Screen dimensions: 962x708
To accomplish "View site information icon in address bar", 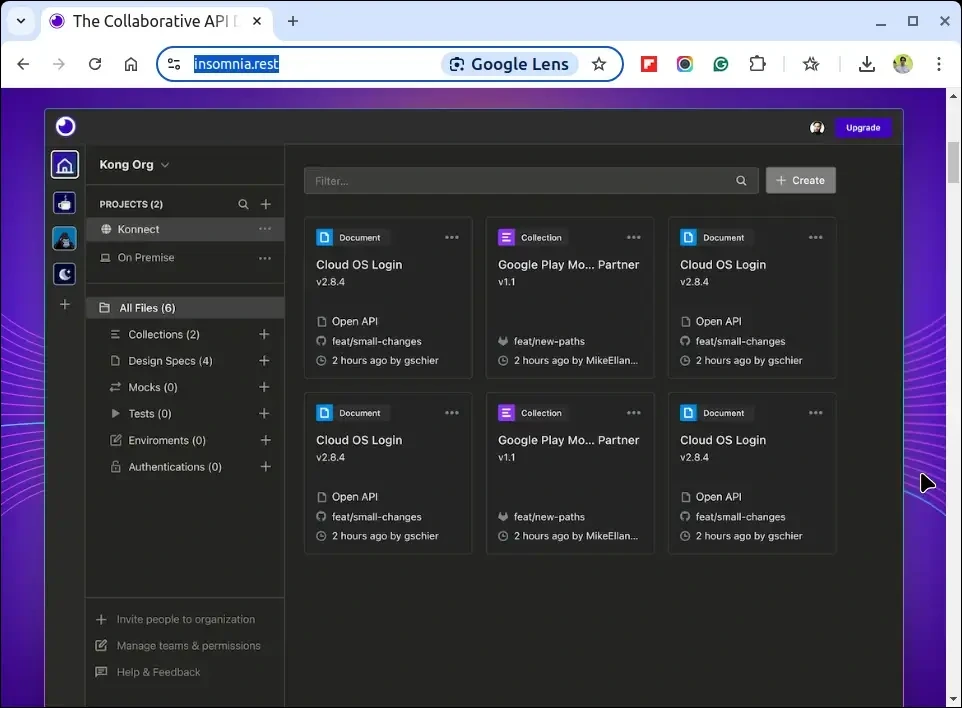I will pyautogui.click(x=174, y=64).
